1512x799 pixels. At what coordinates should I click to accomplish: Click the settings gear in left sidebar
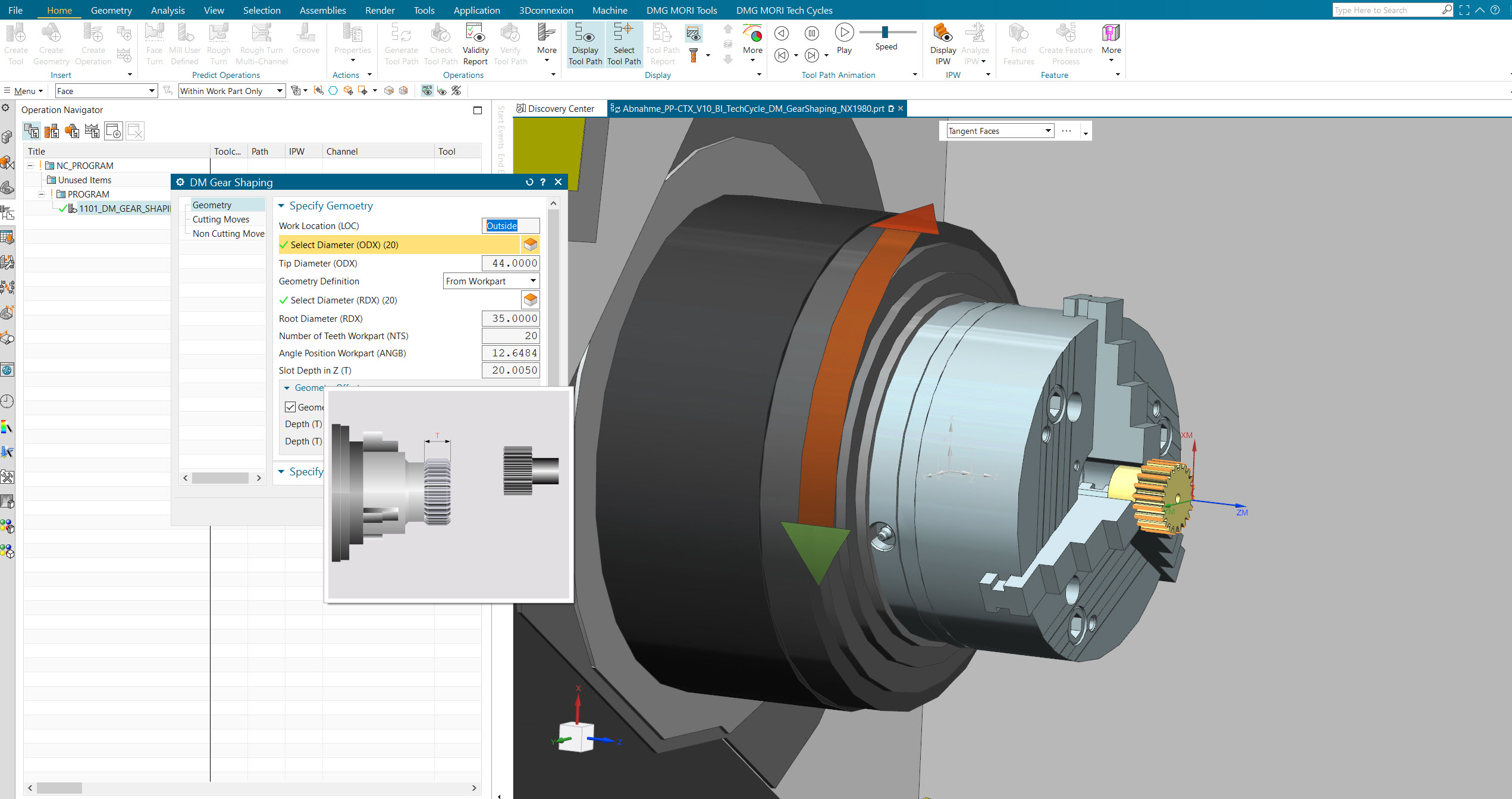tap(5, 108)
